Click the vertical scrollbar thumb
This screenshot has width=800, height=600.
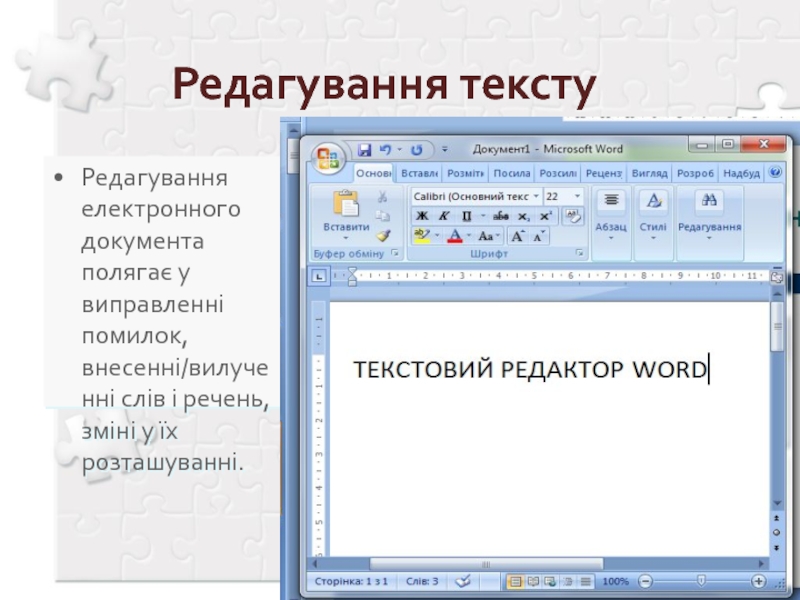pos(777,327)
